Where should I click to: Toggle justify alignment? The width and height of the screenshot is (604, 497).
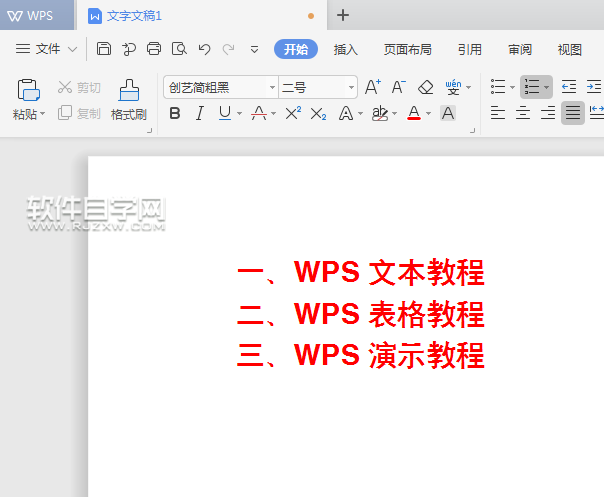[x=573, y=113]
